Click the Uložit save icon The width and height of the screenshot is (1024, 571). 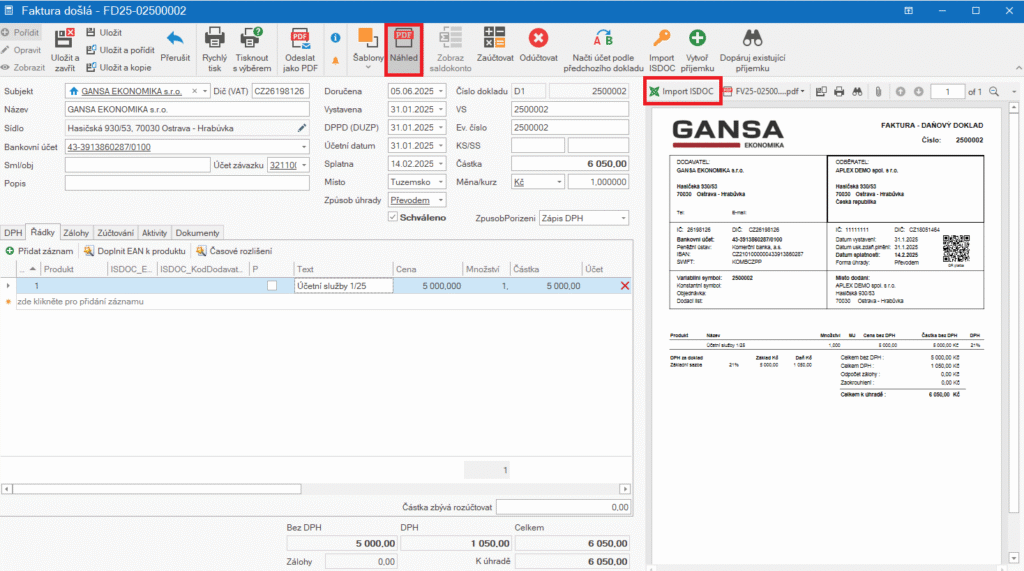click(x=91, y=32)
